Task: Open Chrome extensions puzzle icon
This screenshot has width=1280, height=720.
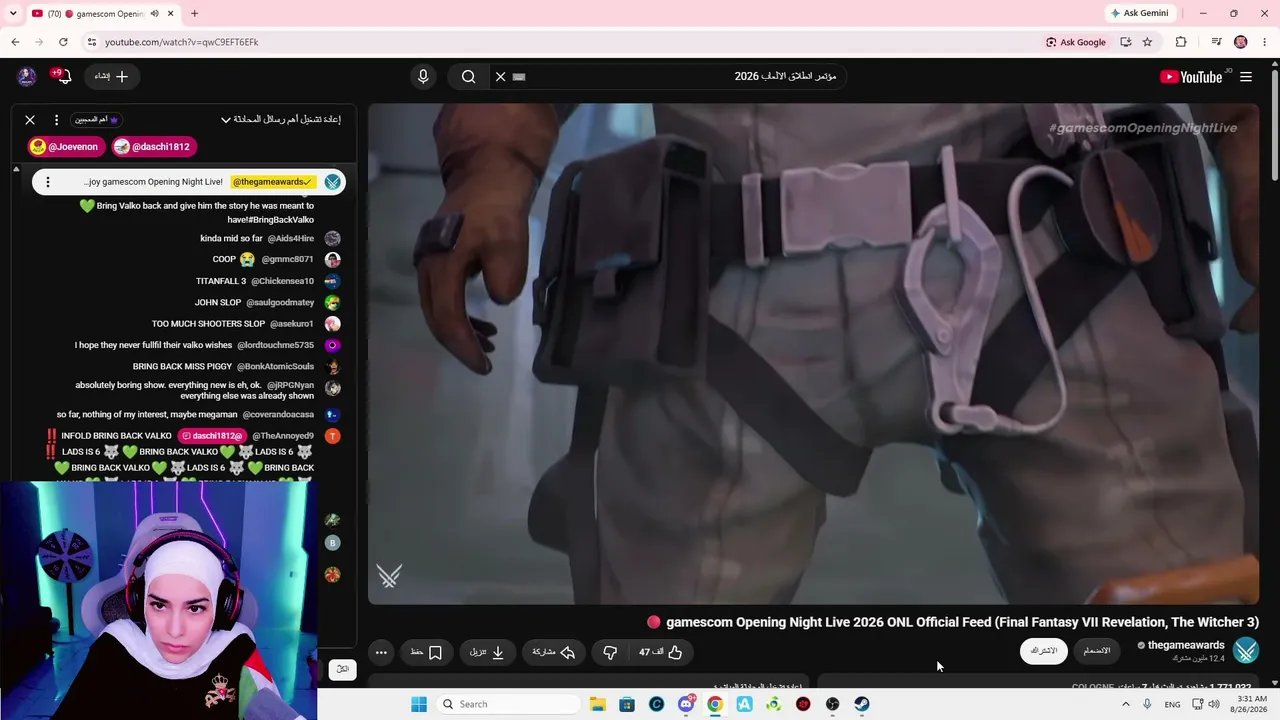Action: click(1181, 42)
